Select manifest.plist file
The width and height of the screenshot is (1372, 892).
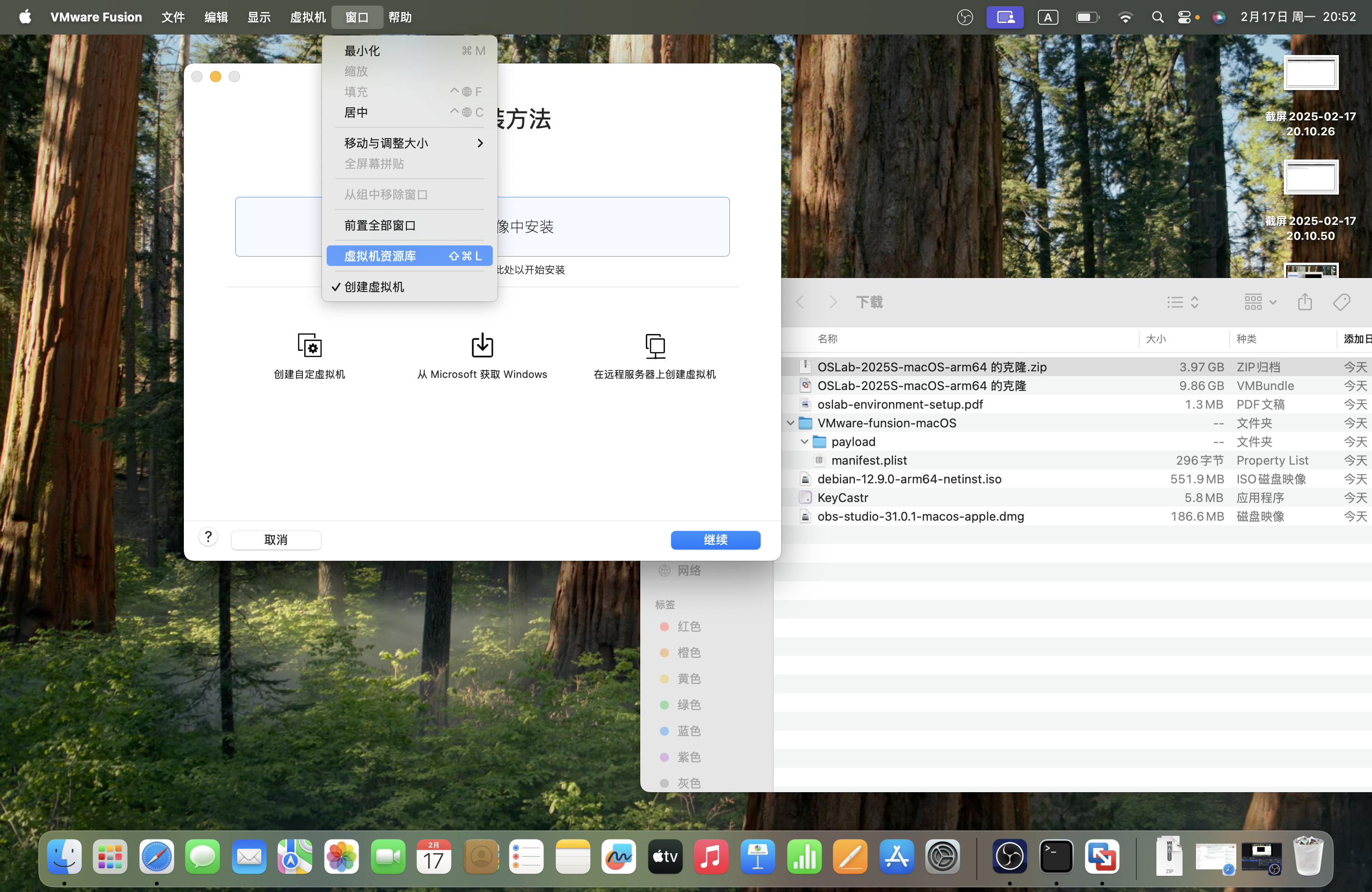pos(1078,460)
